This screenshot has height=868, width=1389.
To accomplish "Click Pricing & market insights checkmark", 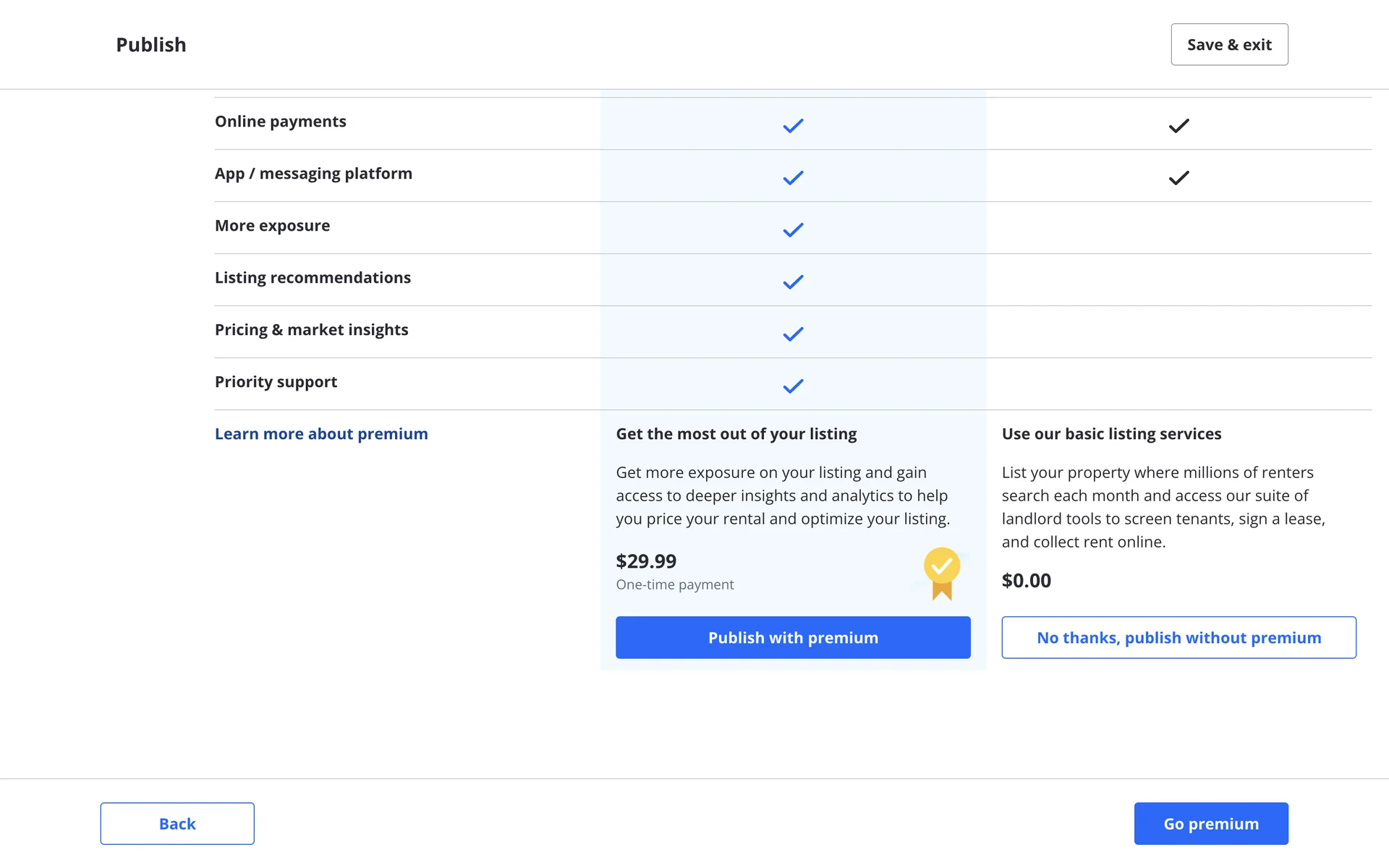I will point(793,334).
